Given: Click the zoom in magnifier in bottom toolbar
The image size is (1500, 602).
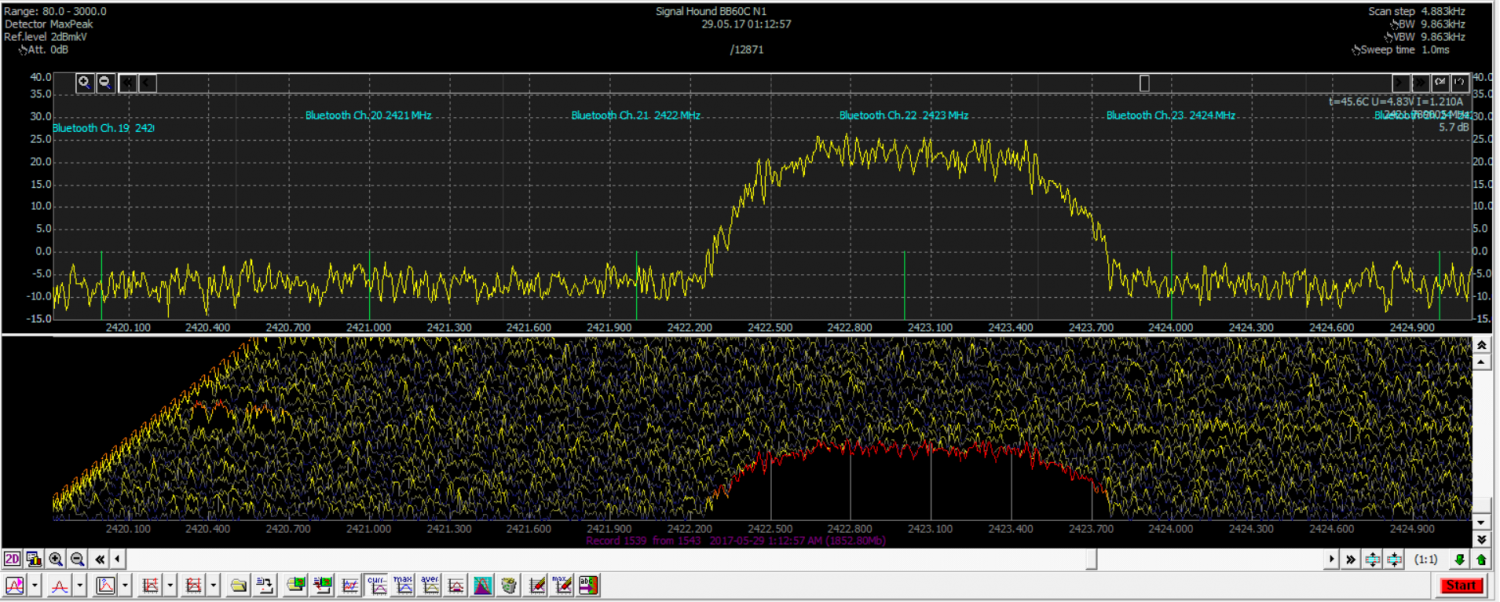Looking at the screenshot, I should pos(56,559).
